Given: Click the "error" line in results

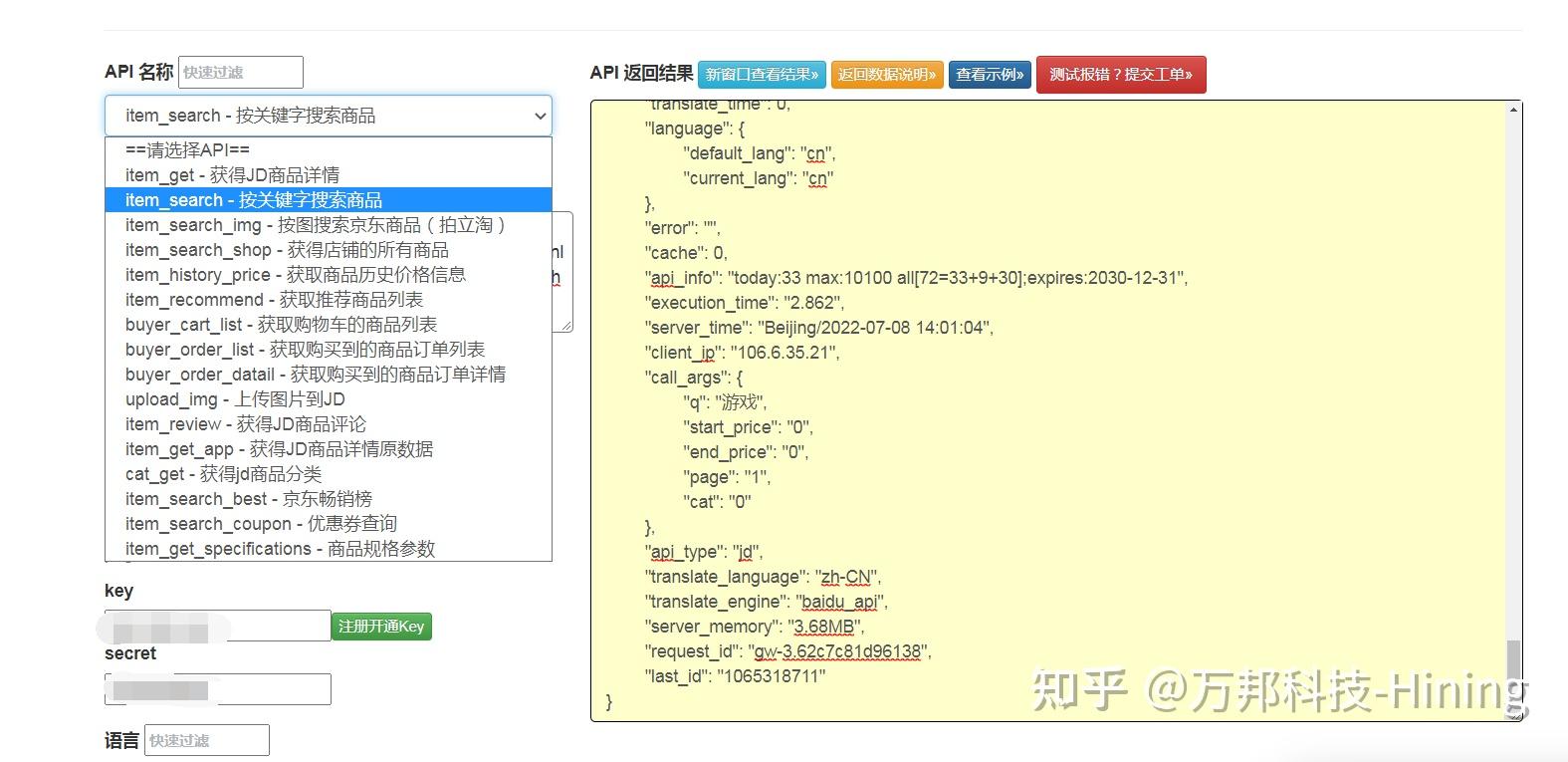Looking at the screenshot, I should [x=682, y=228].
